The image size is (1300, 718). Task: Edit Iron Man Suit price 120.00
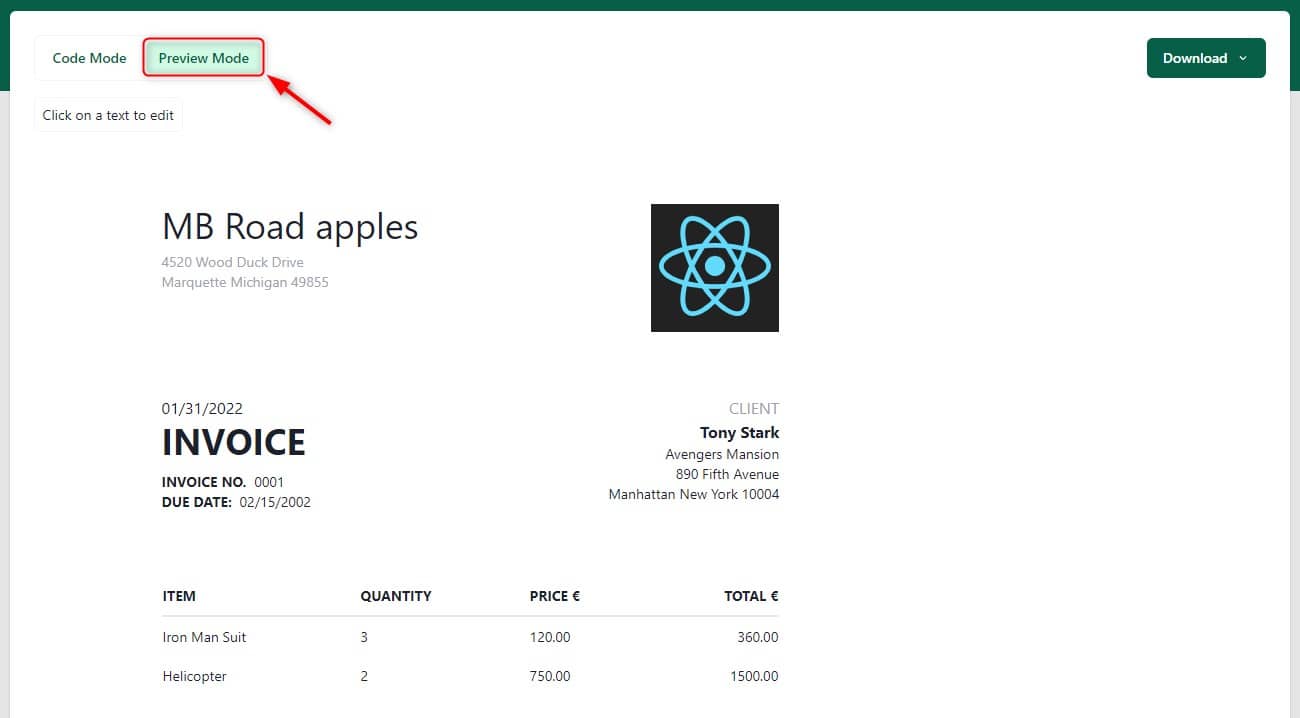[x=550, y=637]
